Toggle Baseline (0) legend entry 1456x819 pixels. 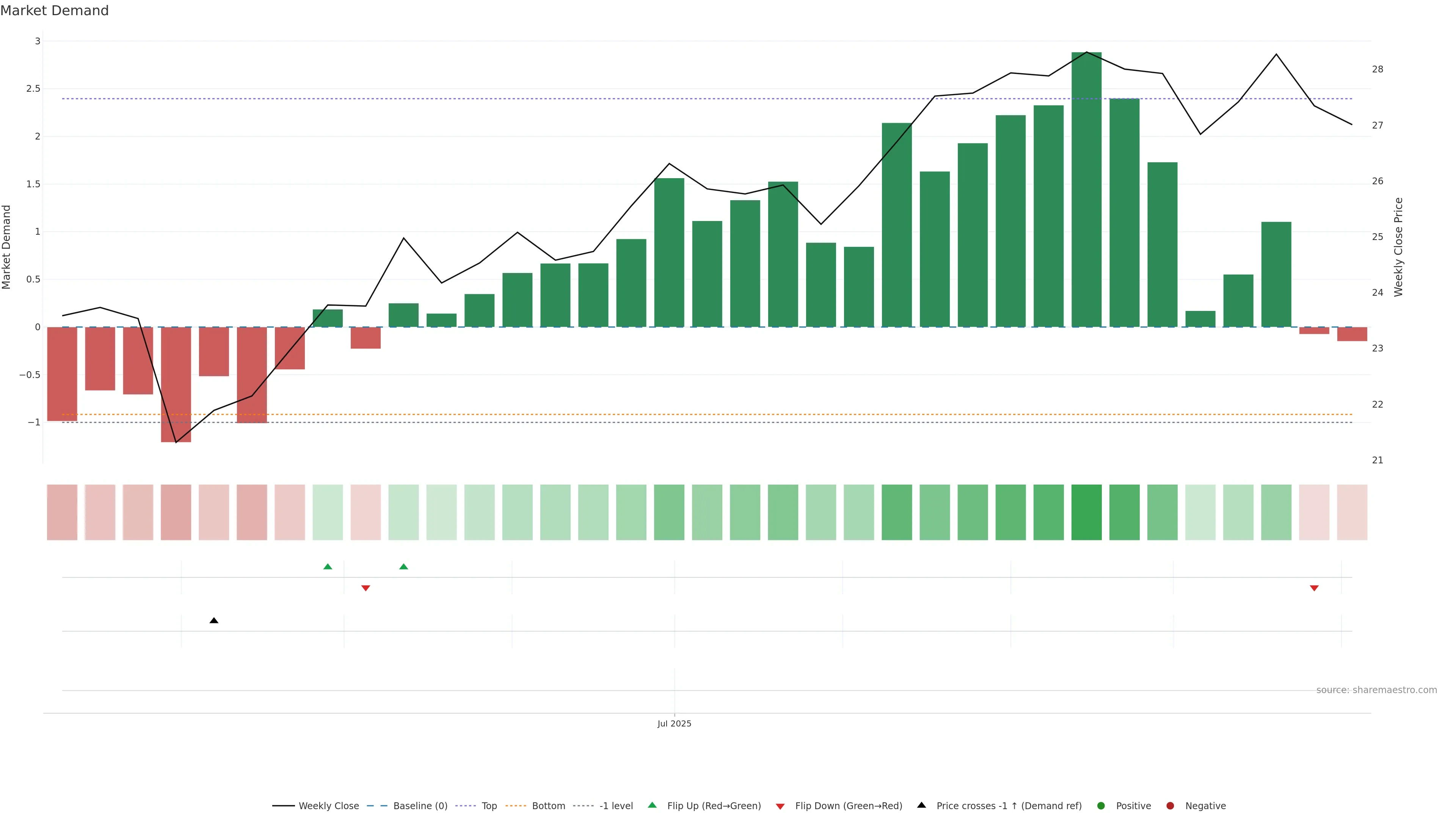(x=420, y=805)
